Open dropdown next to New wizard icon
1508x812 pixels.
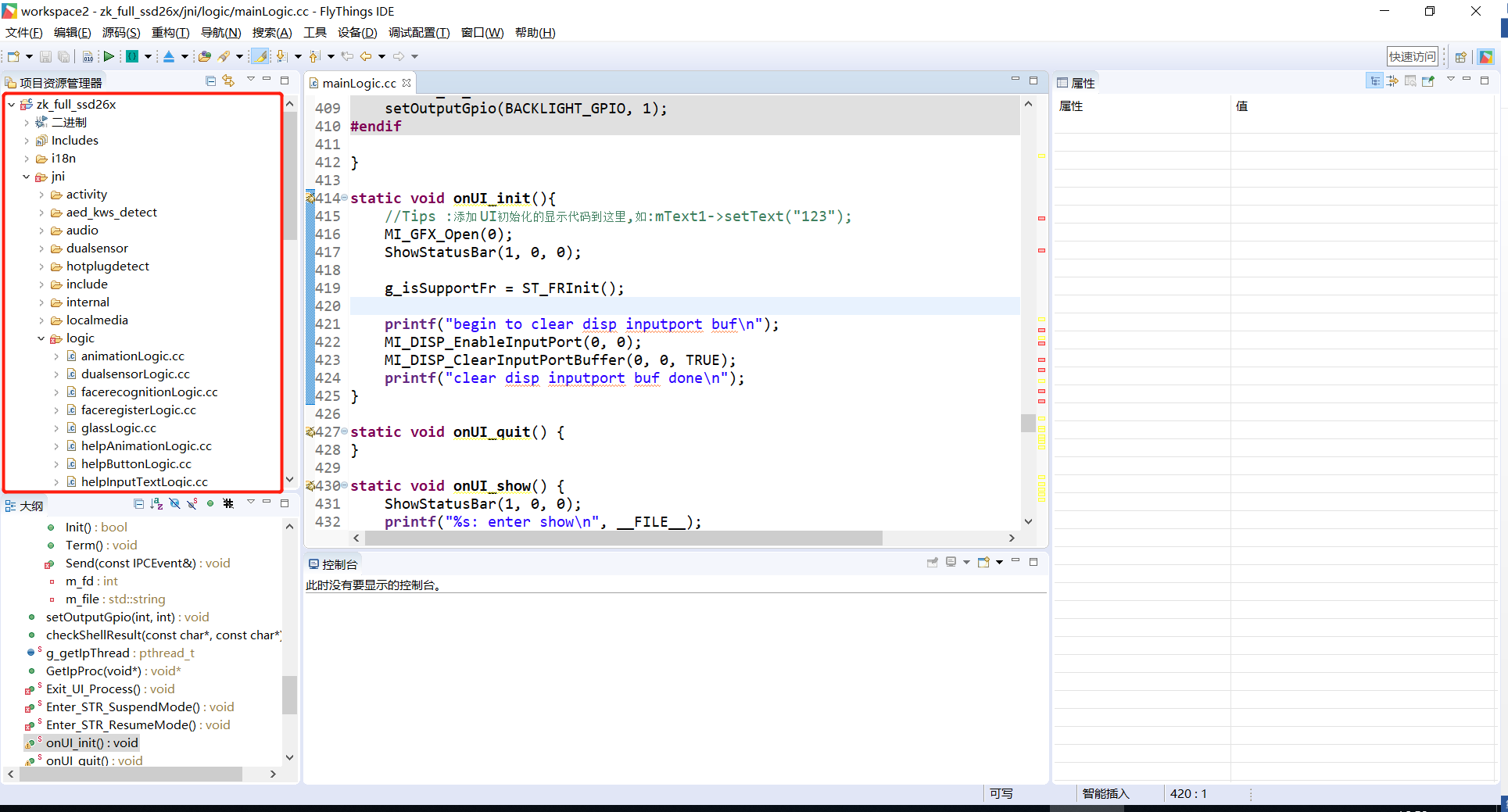click(29, 56)
